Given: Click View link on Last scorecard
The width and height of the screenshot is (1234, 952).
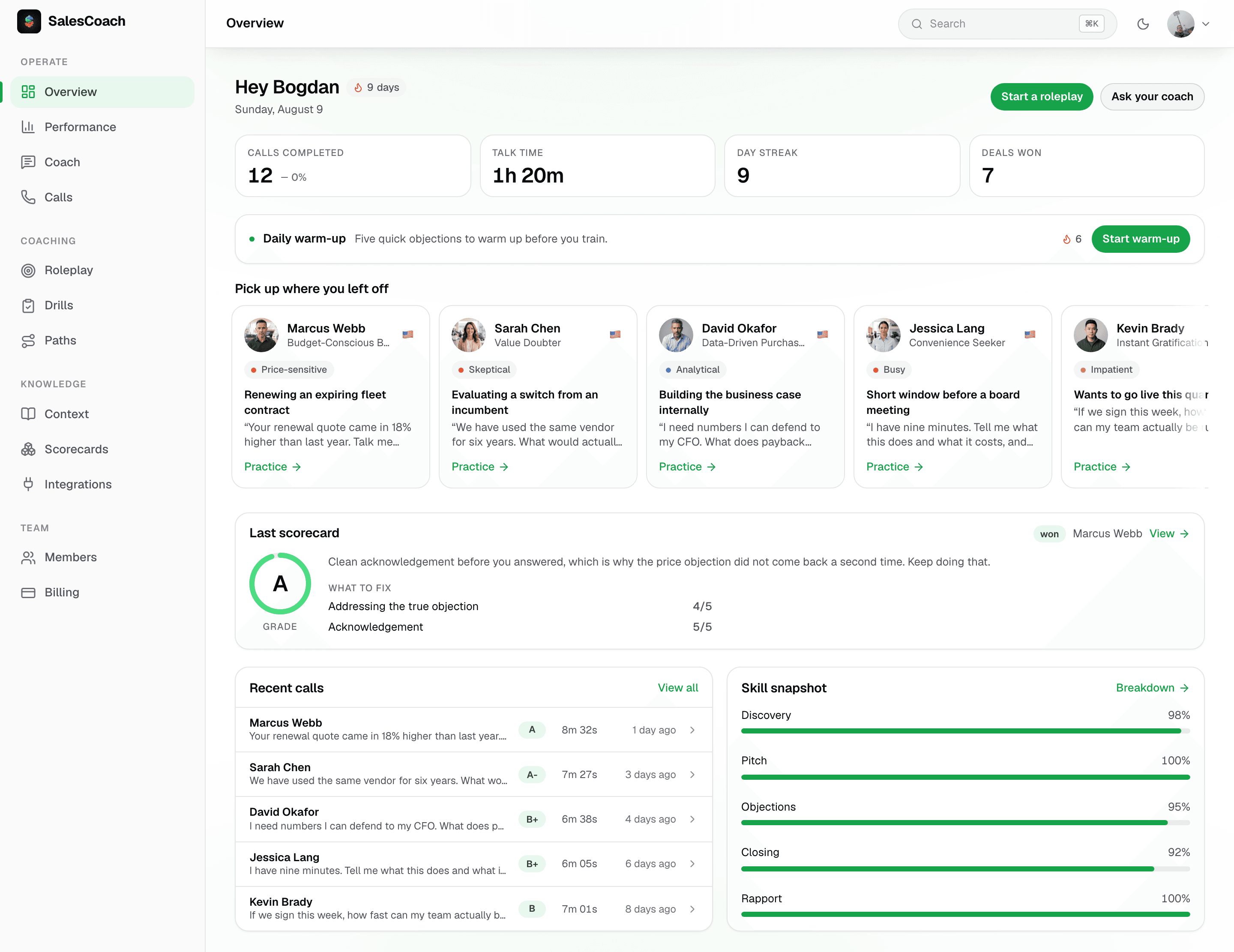Looking at the screenshot, I should coord(1169,534).
